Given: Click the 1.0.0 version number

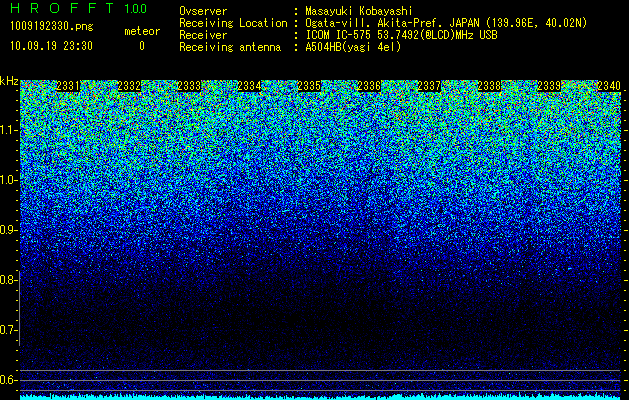Looking at the screenshot, I should 135,8.
